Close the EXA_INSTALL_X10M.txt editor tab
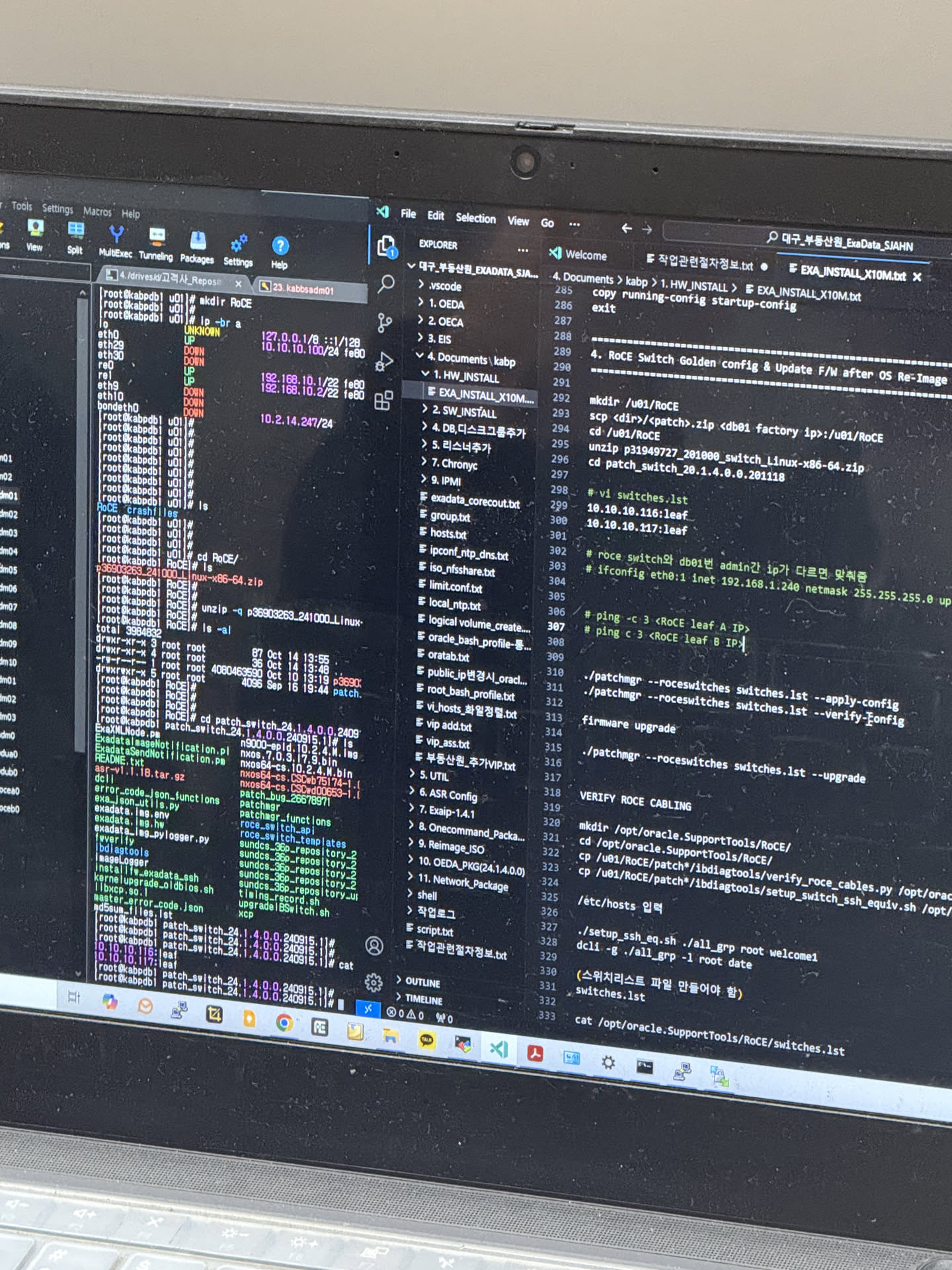The width and height of the screenshot is (952, 1270). (x=917, y=277)
